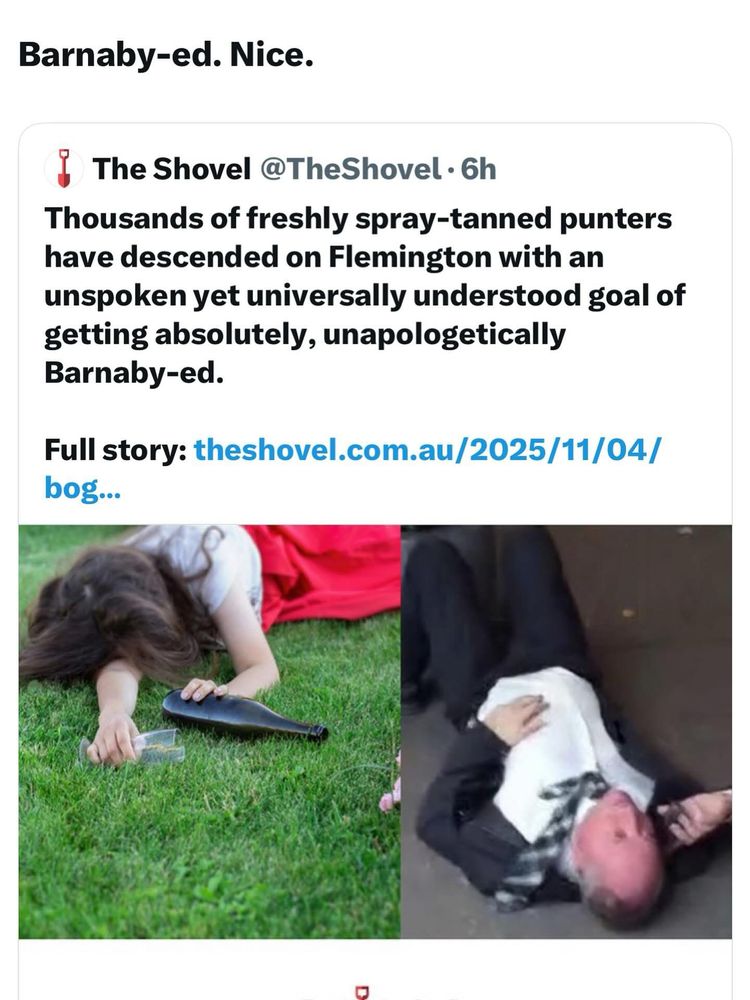Open the theshovel.com.au/2025/11/04/ story link

[428, 450]
